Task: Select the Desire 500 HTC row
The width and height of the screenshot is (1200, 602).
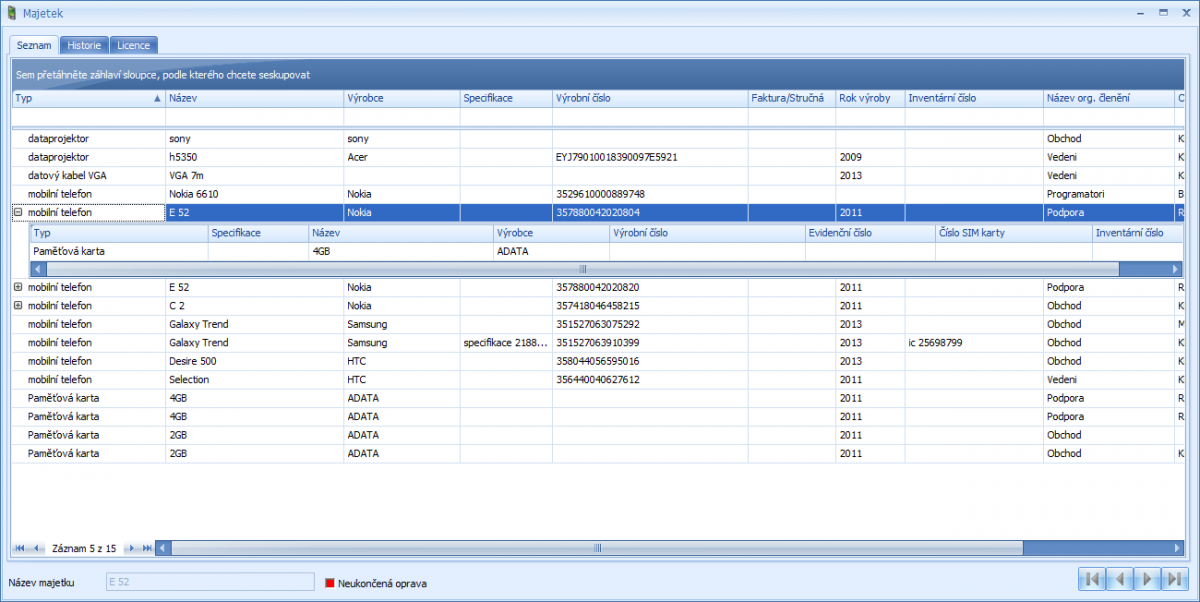Action: tap(400, 361)
